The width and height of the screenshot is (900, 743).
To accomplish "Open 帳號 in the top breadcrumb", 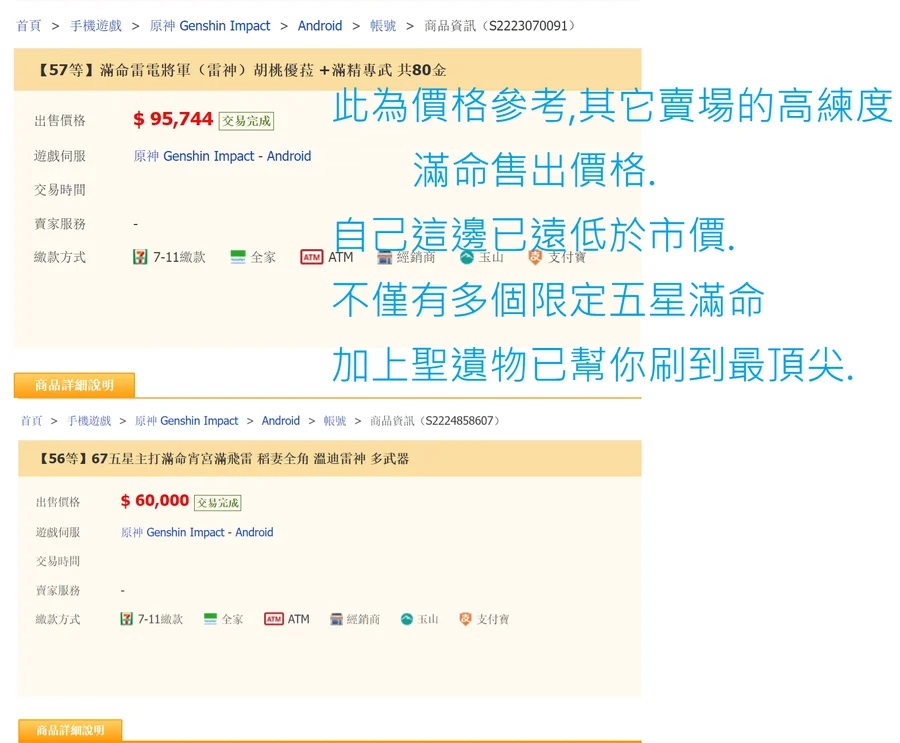I will (383, 26).
